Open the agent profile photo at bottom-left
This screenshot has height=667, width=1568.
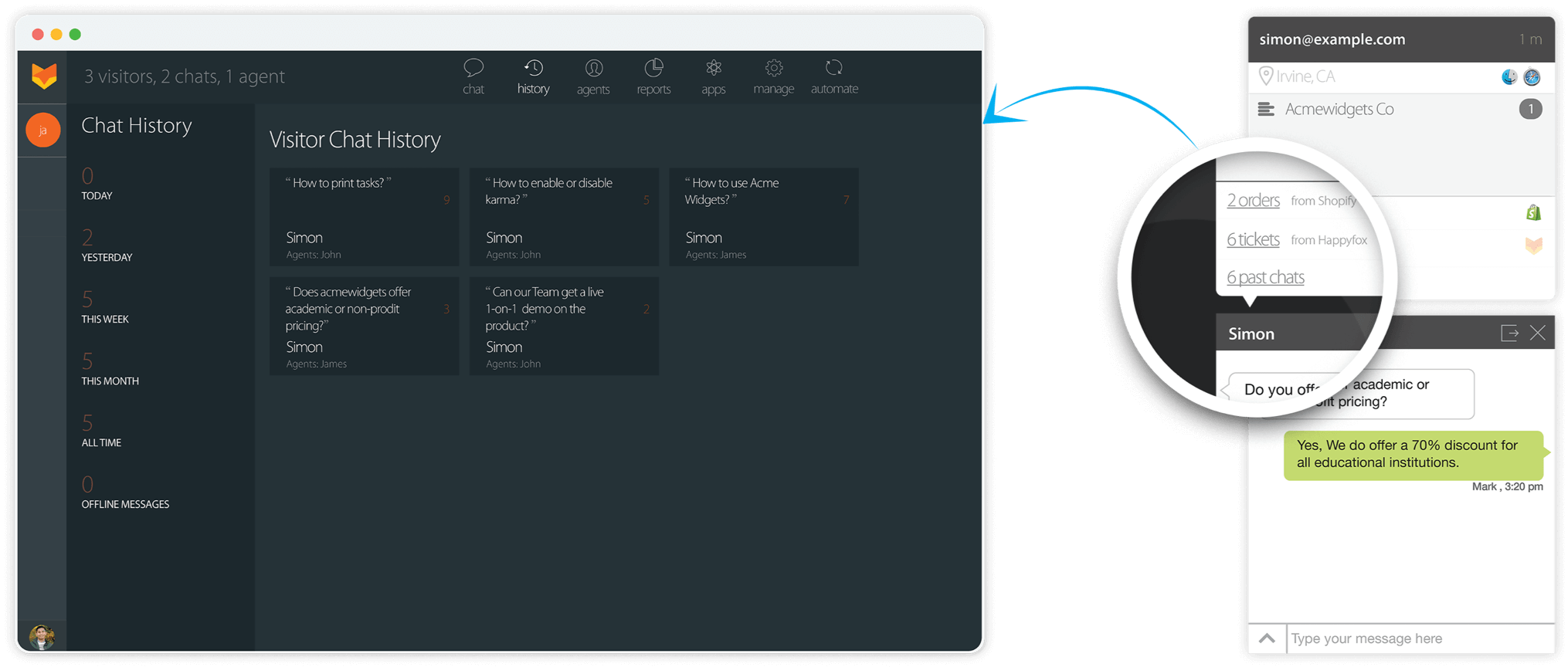pos(42,637)
